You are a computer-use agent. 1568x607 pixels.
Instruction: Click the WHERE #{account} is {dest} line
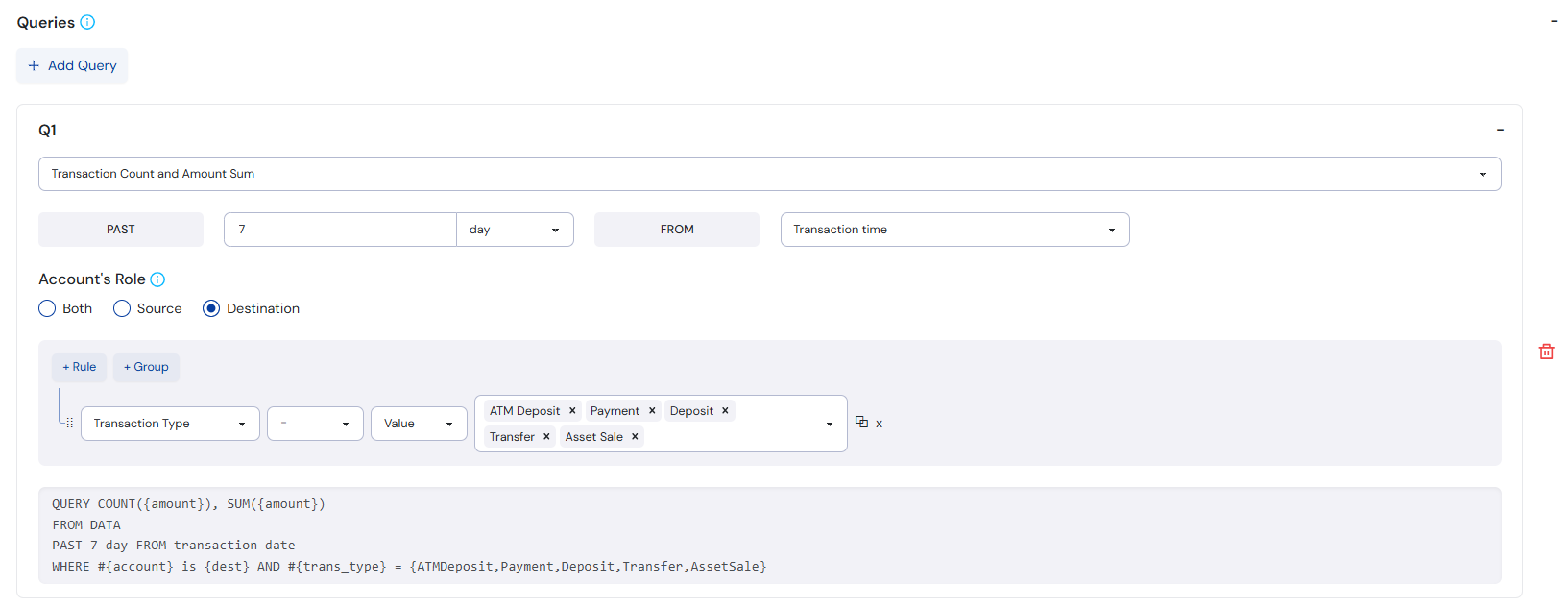coord(409,567)
